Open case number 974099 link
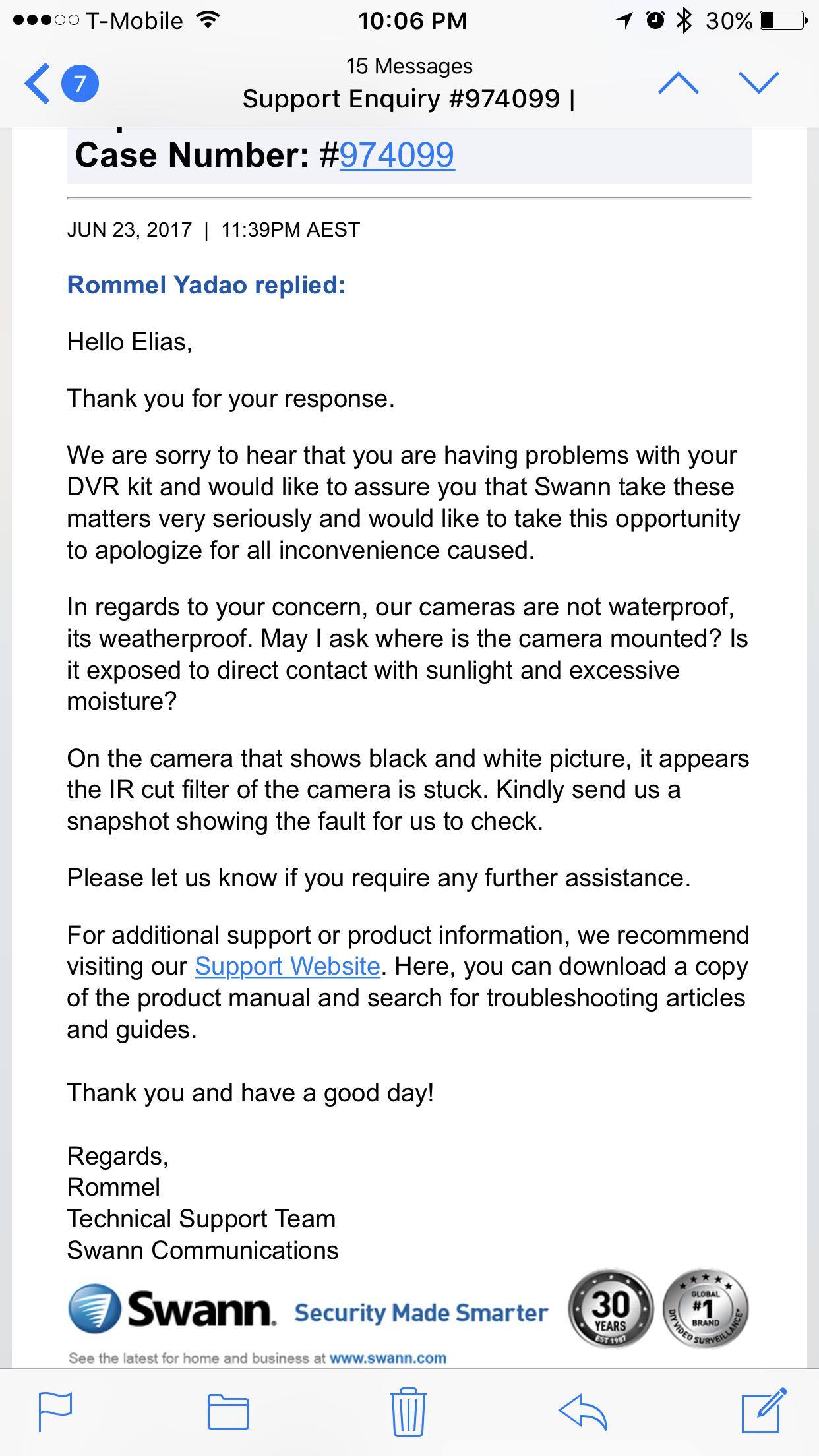The image size is (819, 1456). [396, 156]
